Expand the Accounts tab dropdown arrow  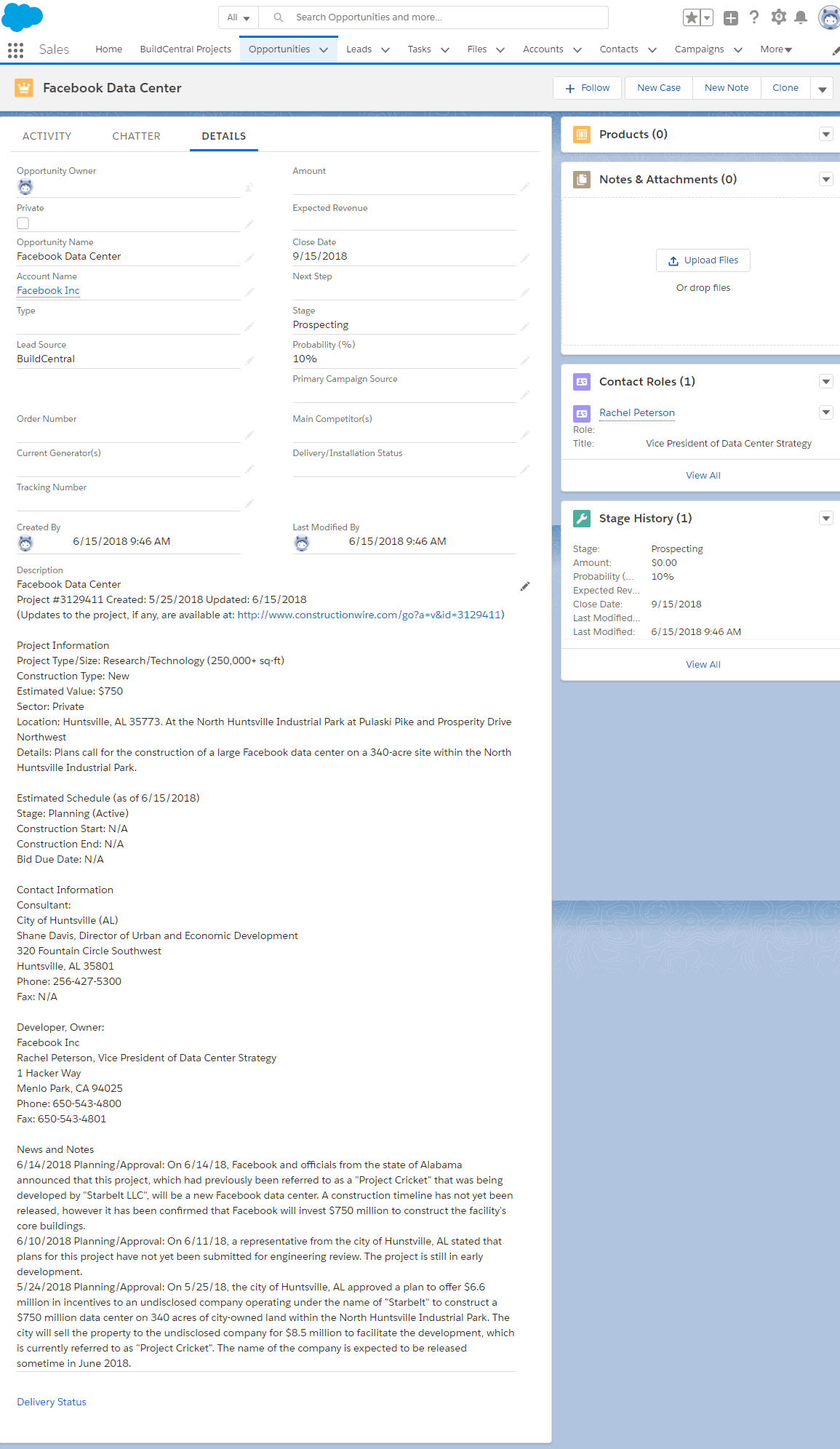577,49
